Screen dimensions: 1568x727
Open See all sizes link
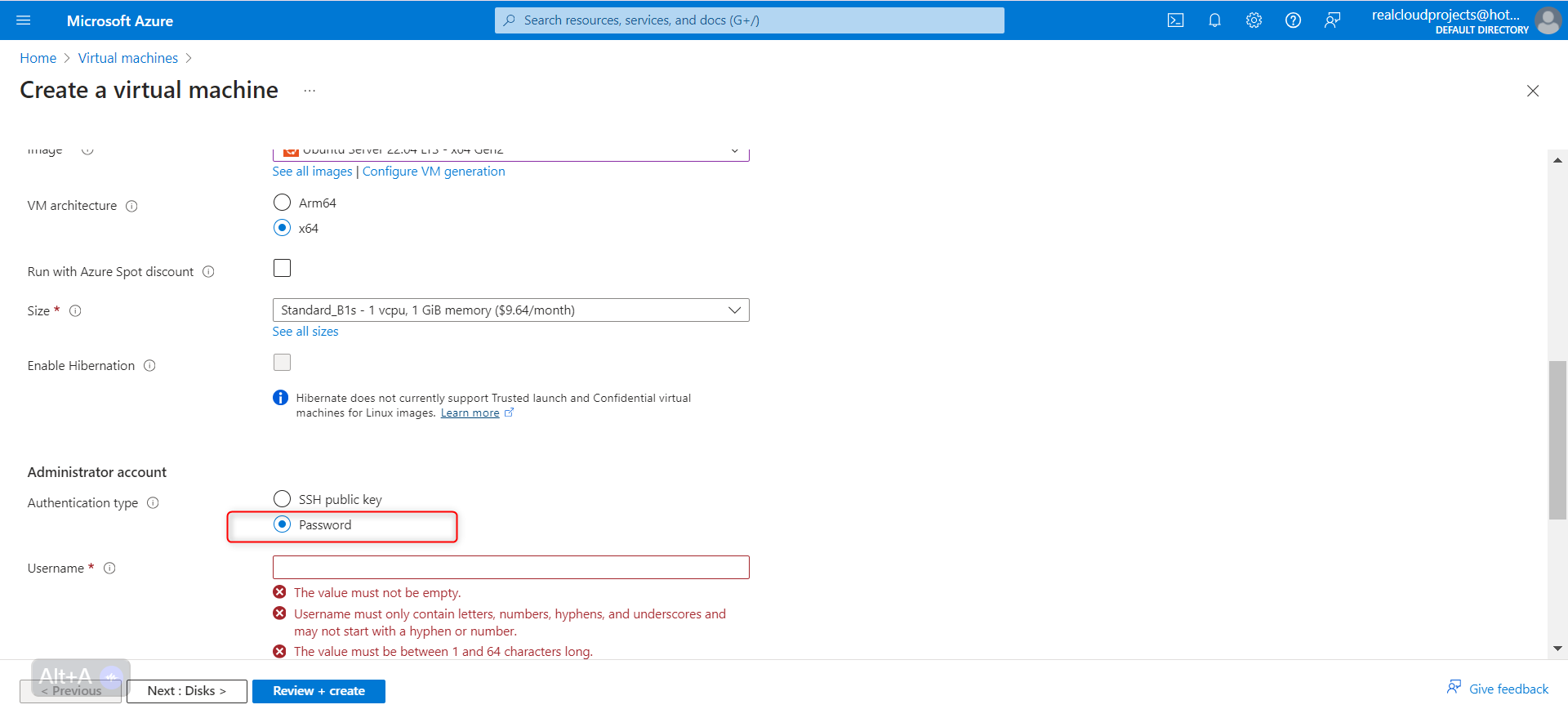point(305,332)
